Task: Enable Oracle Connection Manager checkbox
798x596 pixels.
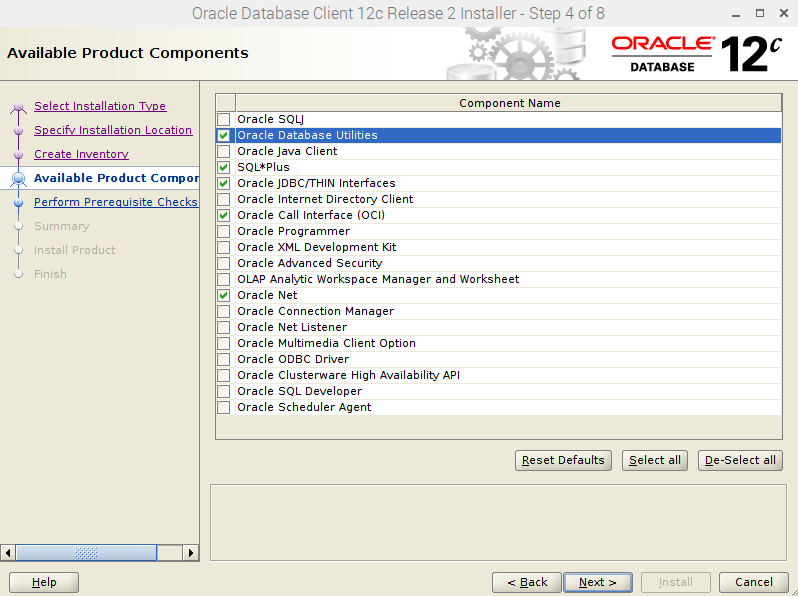Action: (x=223, y=311)
